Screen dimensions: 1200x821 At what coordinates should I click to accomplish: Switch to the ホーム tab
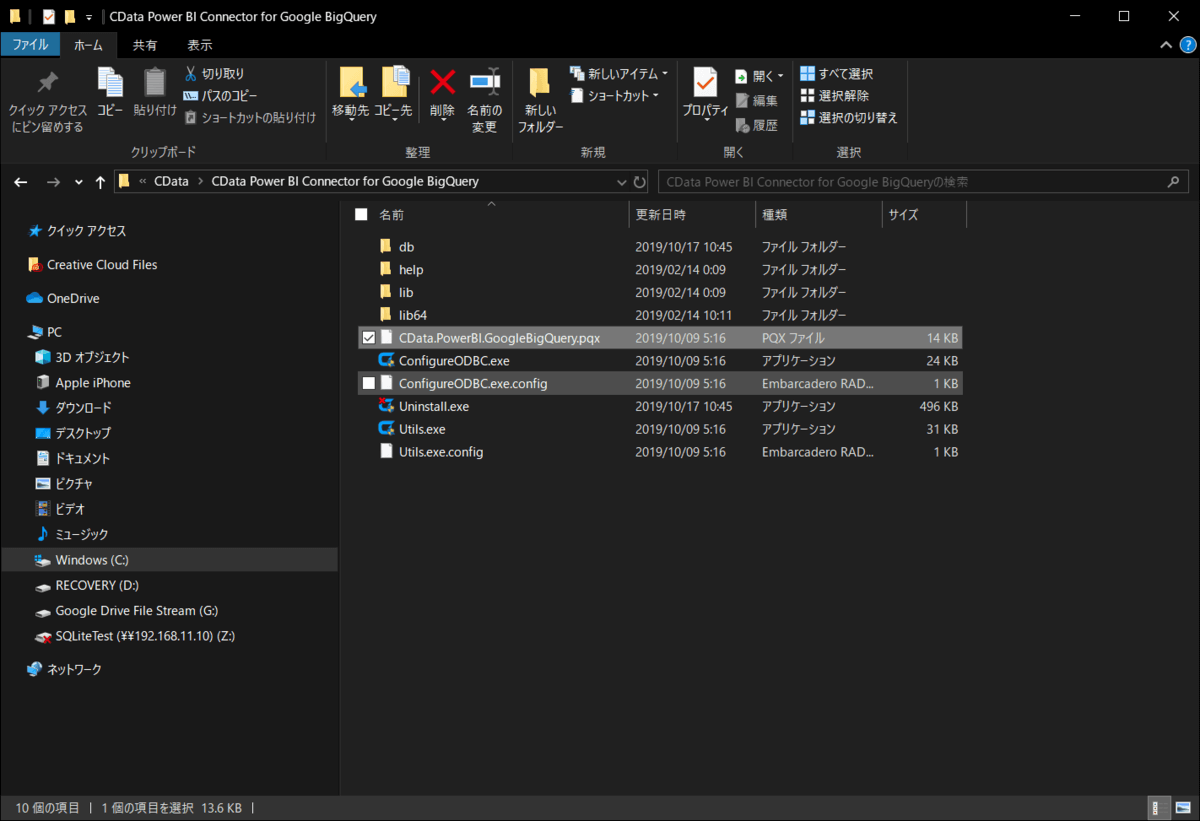coord(88,45)
